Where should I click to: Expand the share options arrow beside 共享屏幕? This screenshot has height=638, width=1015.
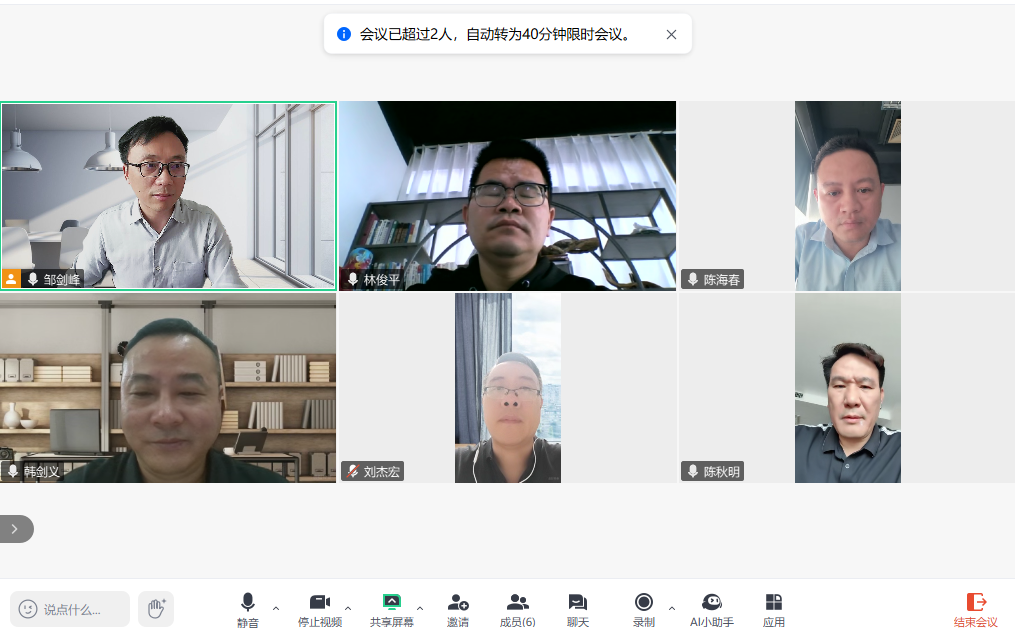(x=420, y=608)
